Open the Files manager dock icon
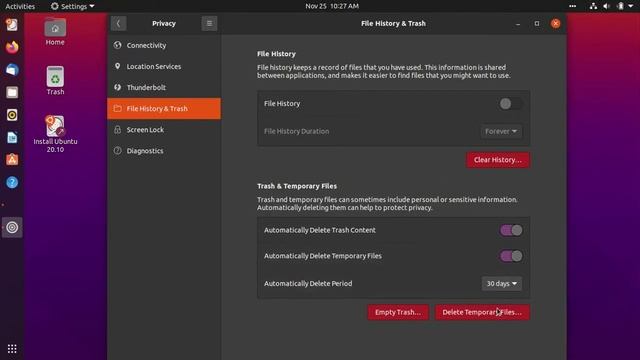 [12, 92]
